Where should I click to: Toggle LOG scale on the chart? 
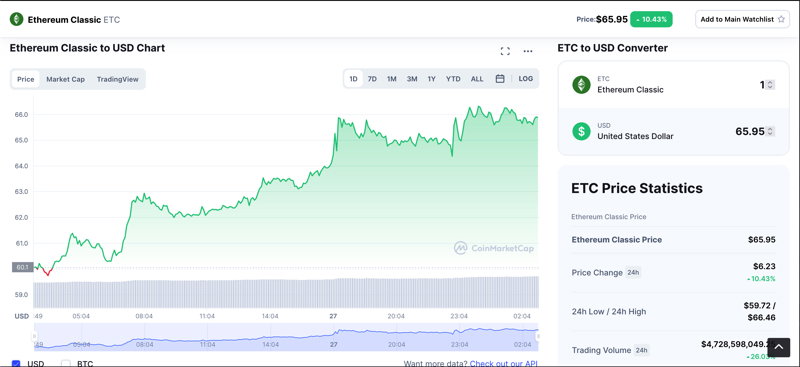coord(526,79)
